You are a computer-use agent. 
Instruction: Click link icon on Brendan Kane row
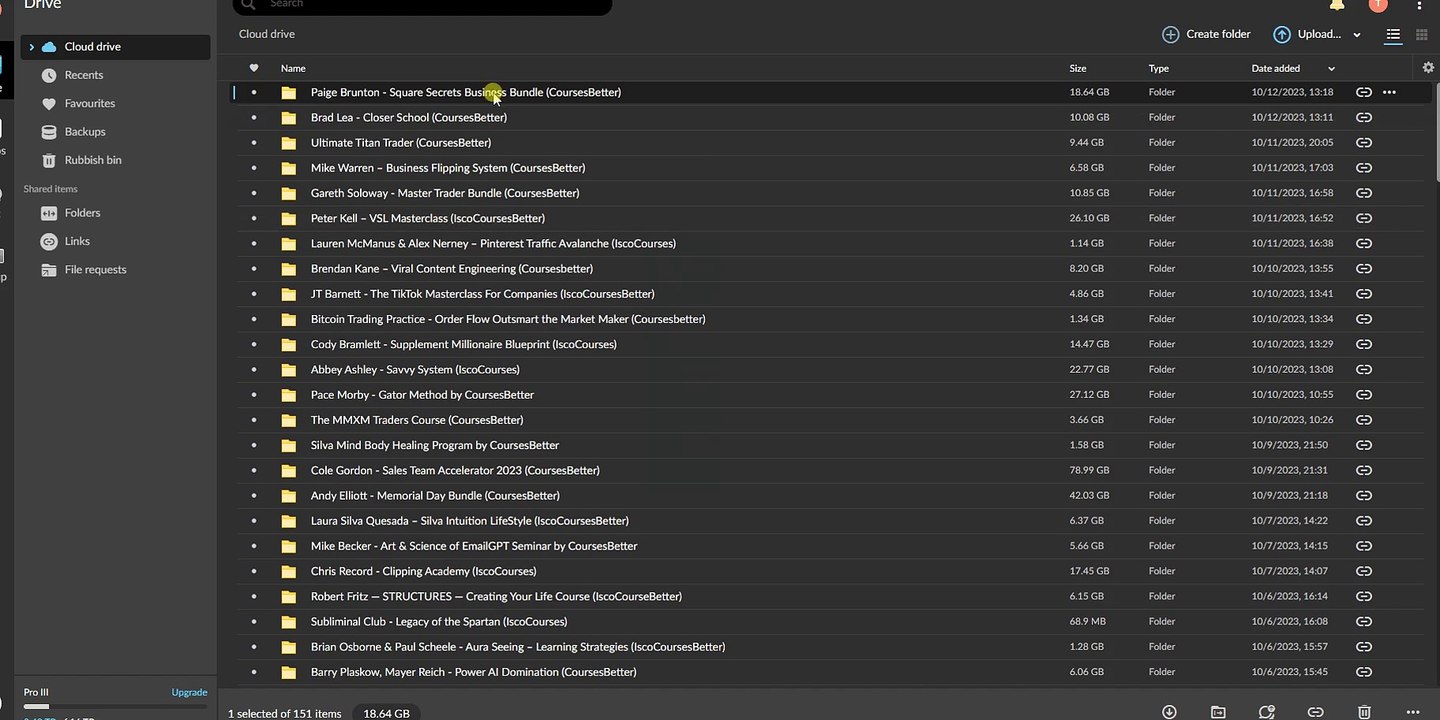click(x=1363, y=268)
